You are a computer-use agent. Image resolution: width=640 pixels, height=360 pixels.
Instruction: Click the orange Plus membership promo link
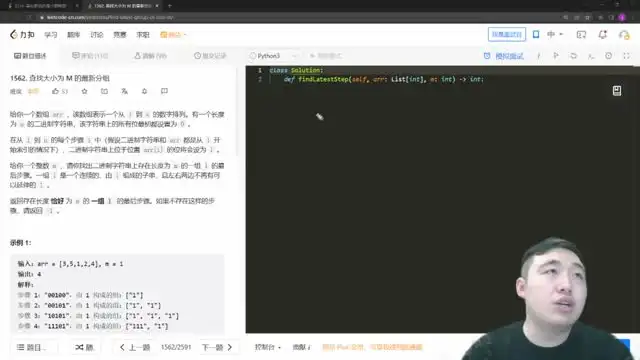click(x=372, y=347)
